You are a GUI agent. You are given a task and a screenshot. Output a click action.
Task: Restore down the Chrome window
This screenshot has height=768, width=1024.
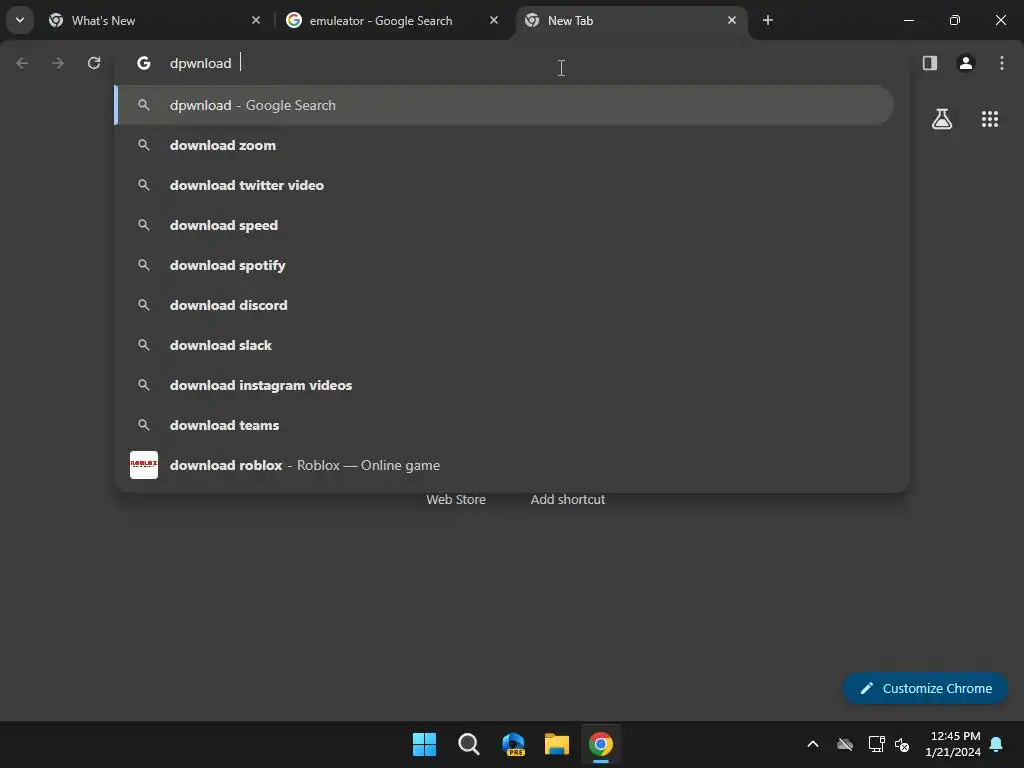(955, 20)
